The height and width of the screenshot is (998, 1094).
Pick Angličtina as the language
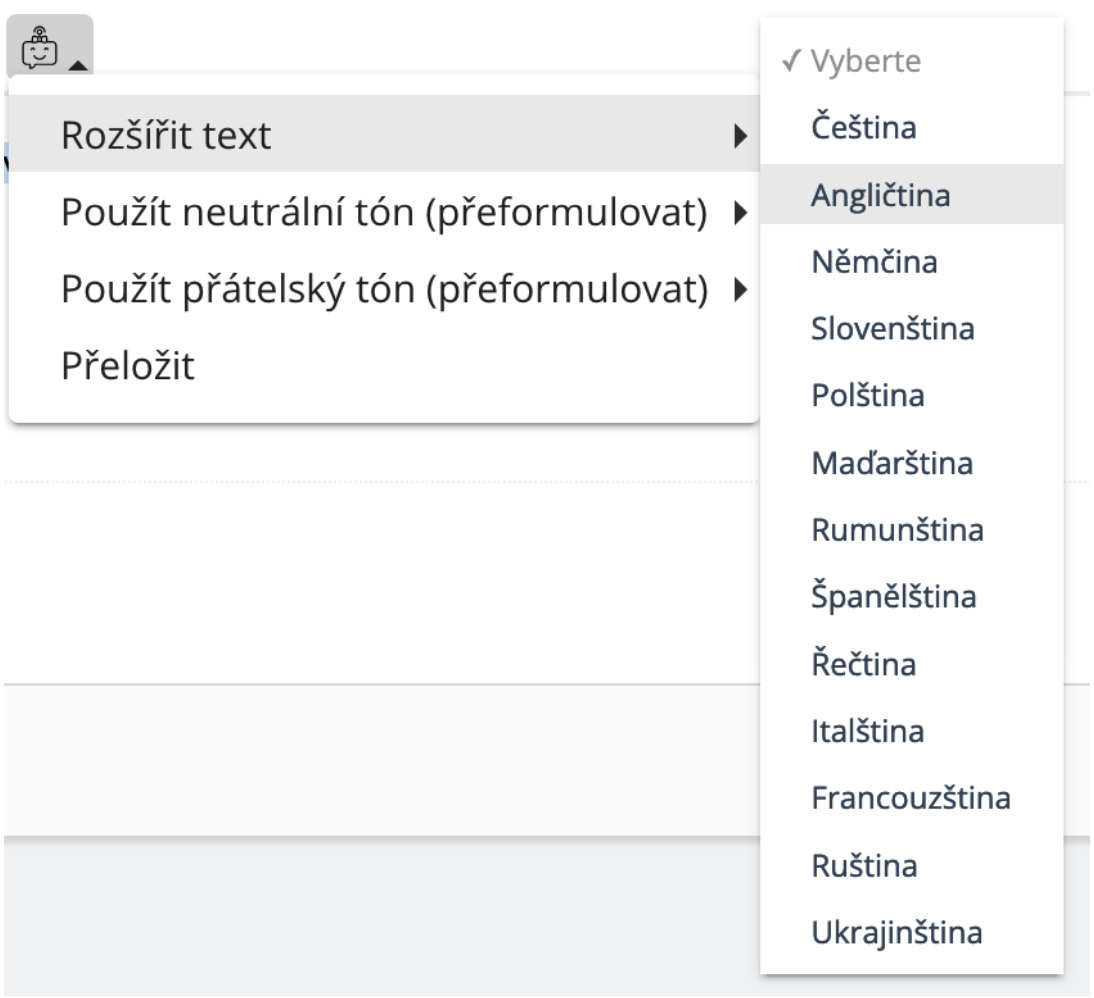pos(879,195)
